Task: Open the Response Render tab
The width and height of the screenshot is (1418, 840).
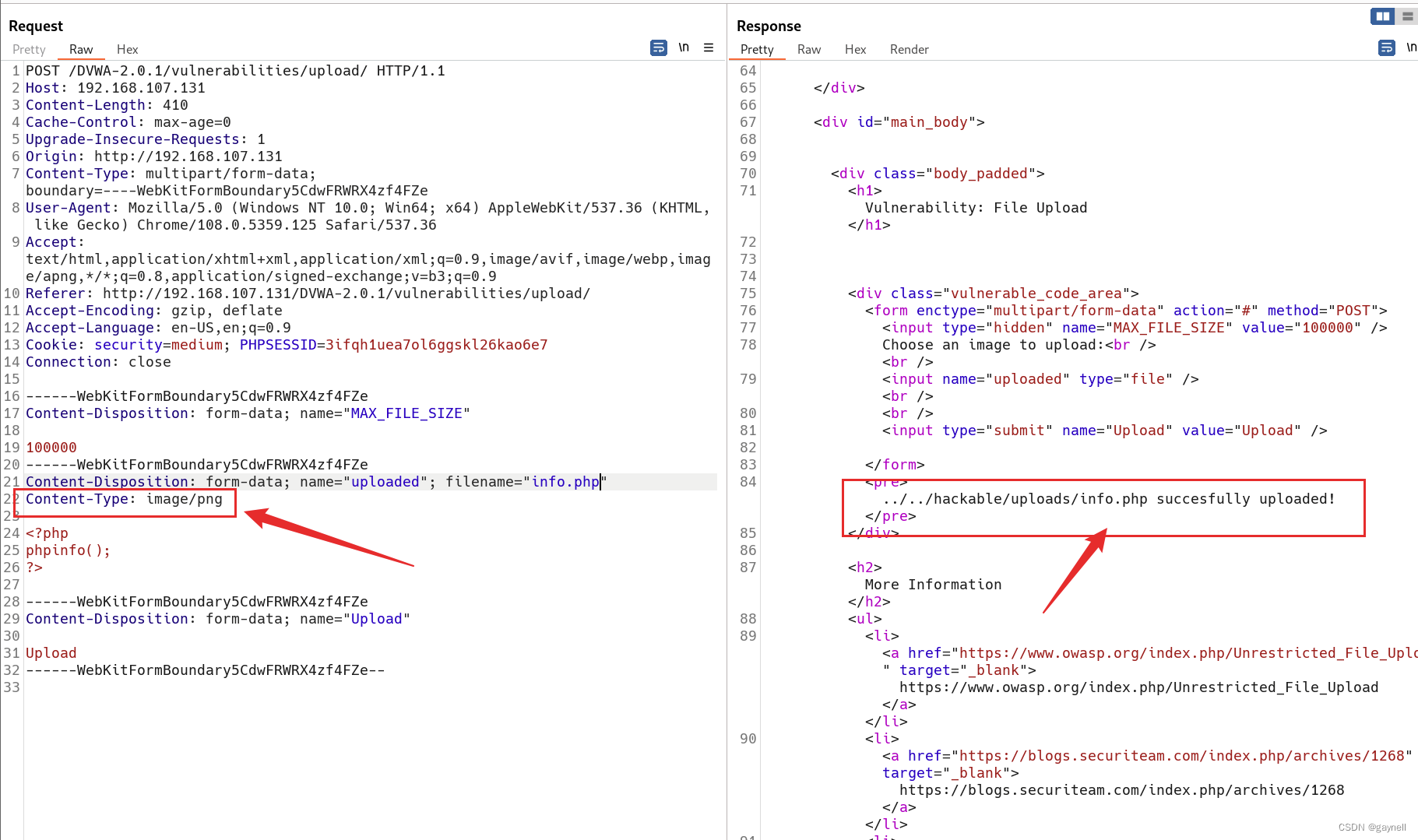Action: pos(909,49)
